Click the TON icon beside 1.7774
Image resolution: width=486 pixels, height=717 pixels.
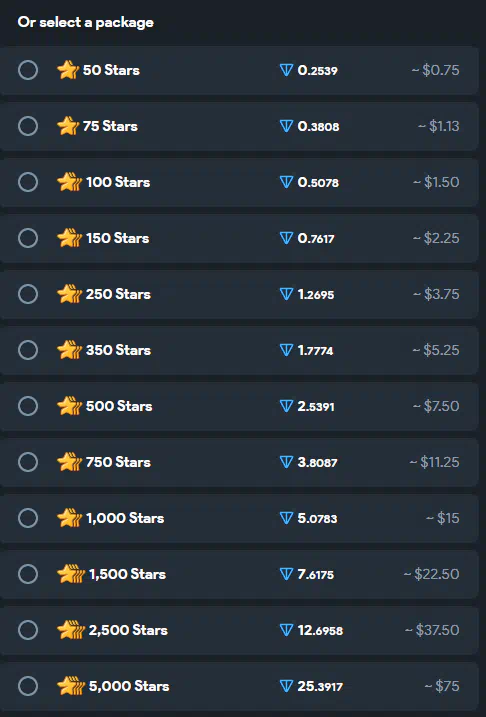coord(286,350)
